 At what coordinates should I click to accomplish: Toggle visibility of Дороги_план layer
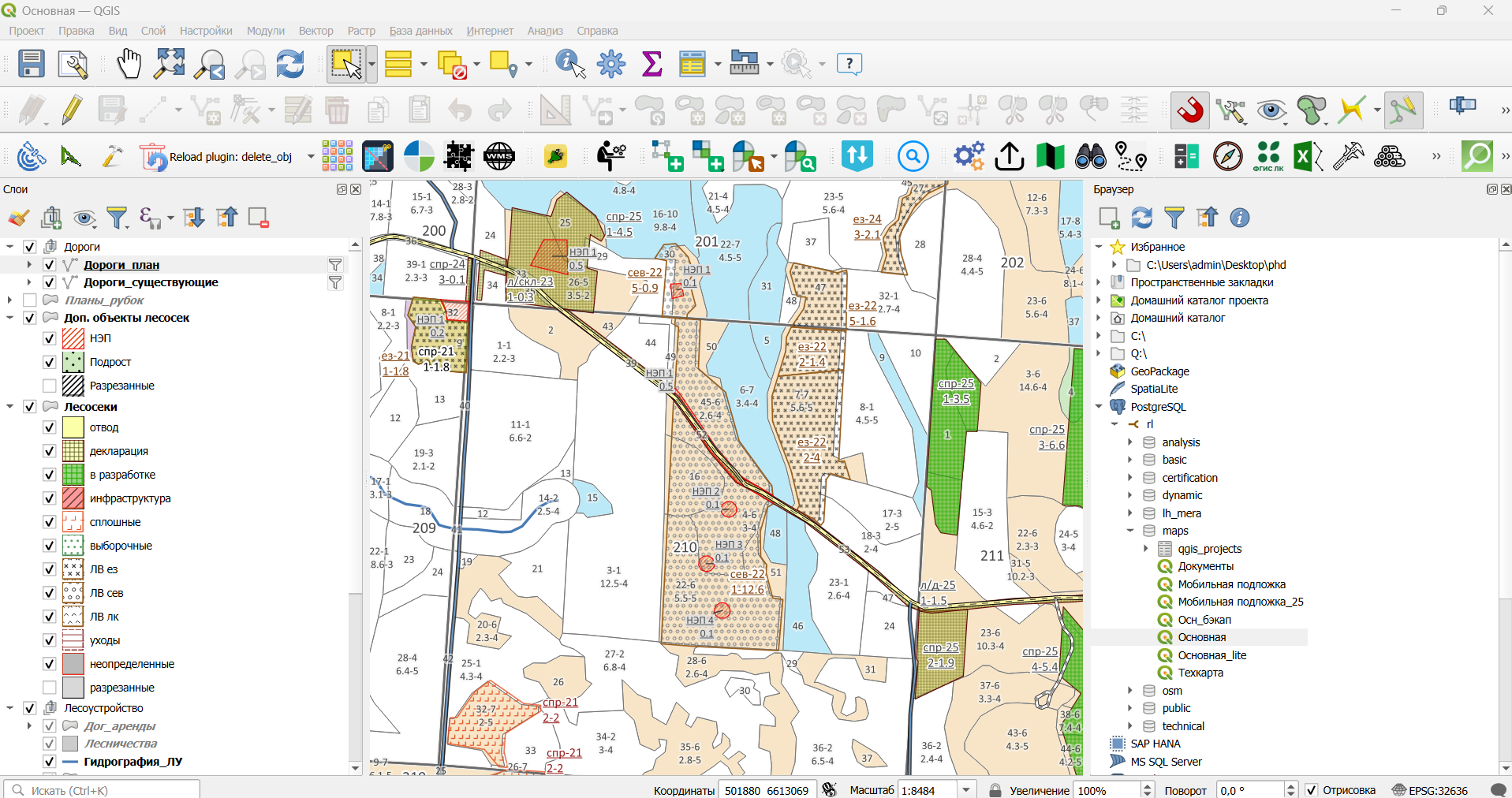tap(49, 265)
